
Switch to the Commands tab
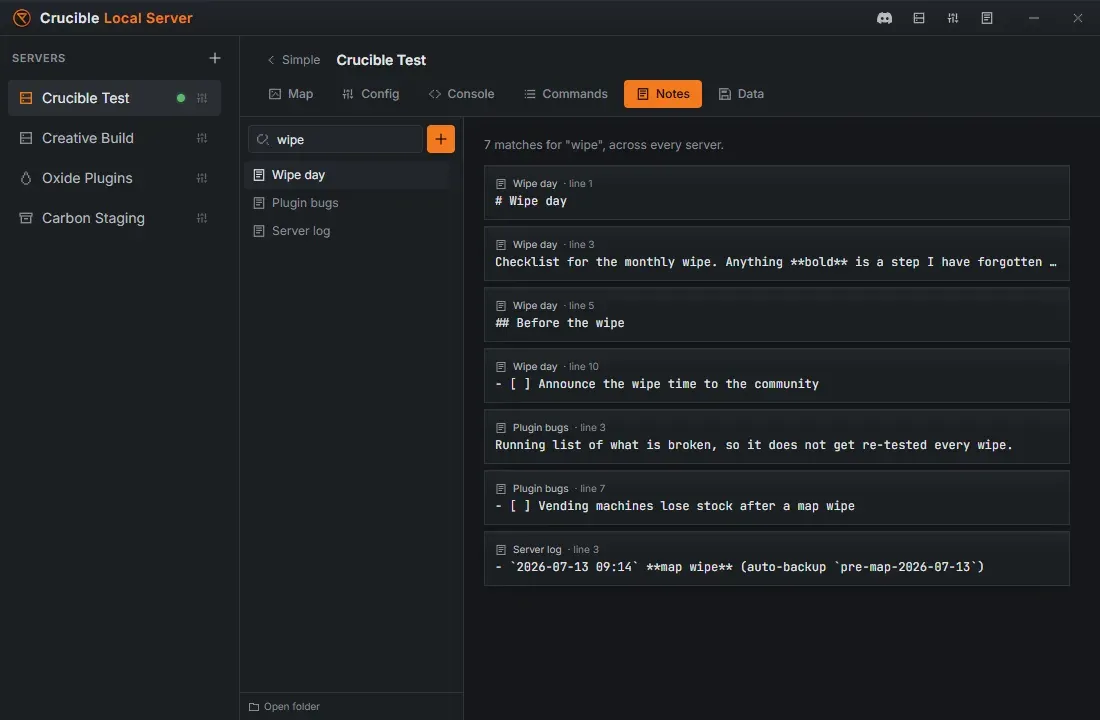coord(565,94)
